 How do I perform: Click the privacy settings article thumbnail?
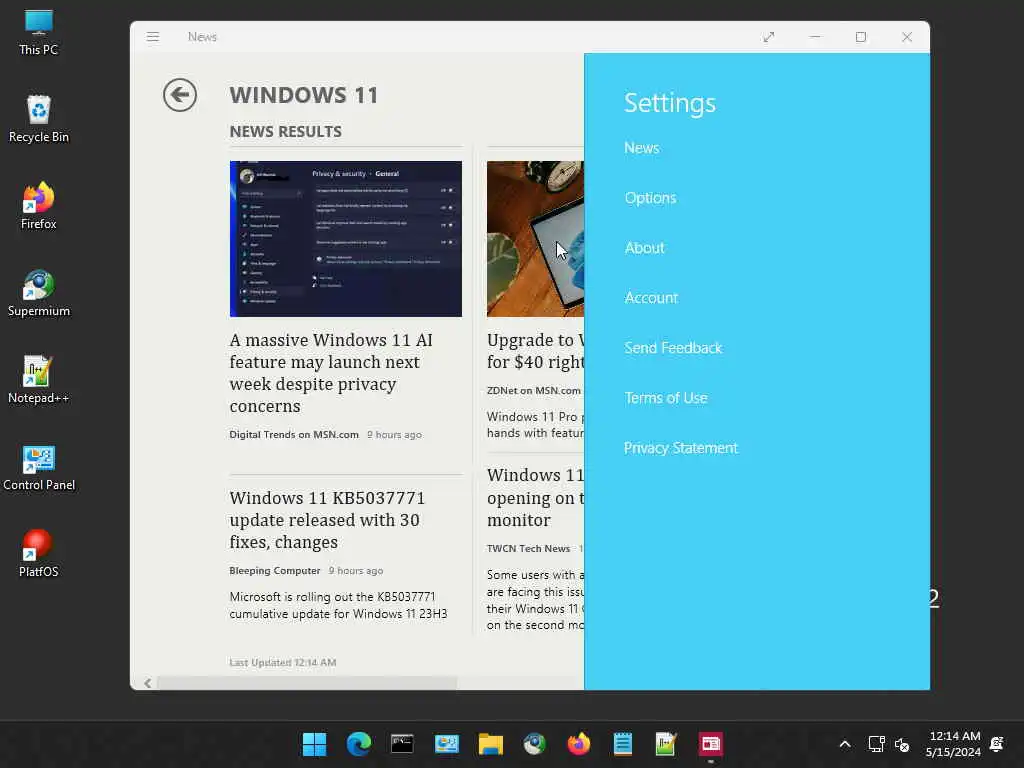pyautogui.click(x=345, y=239)
